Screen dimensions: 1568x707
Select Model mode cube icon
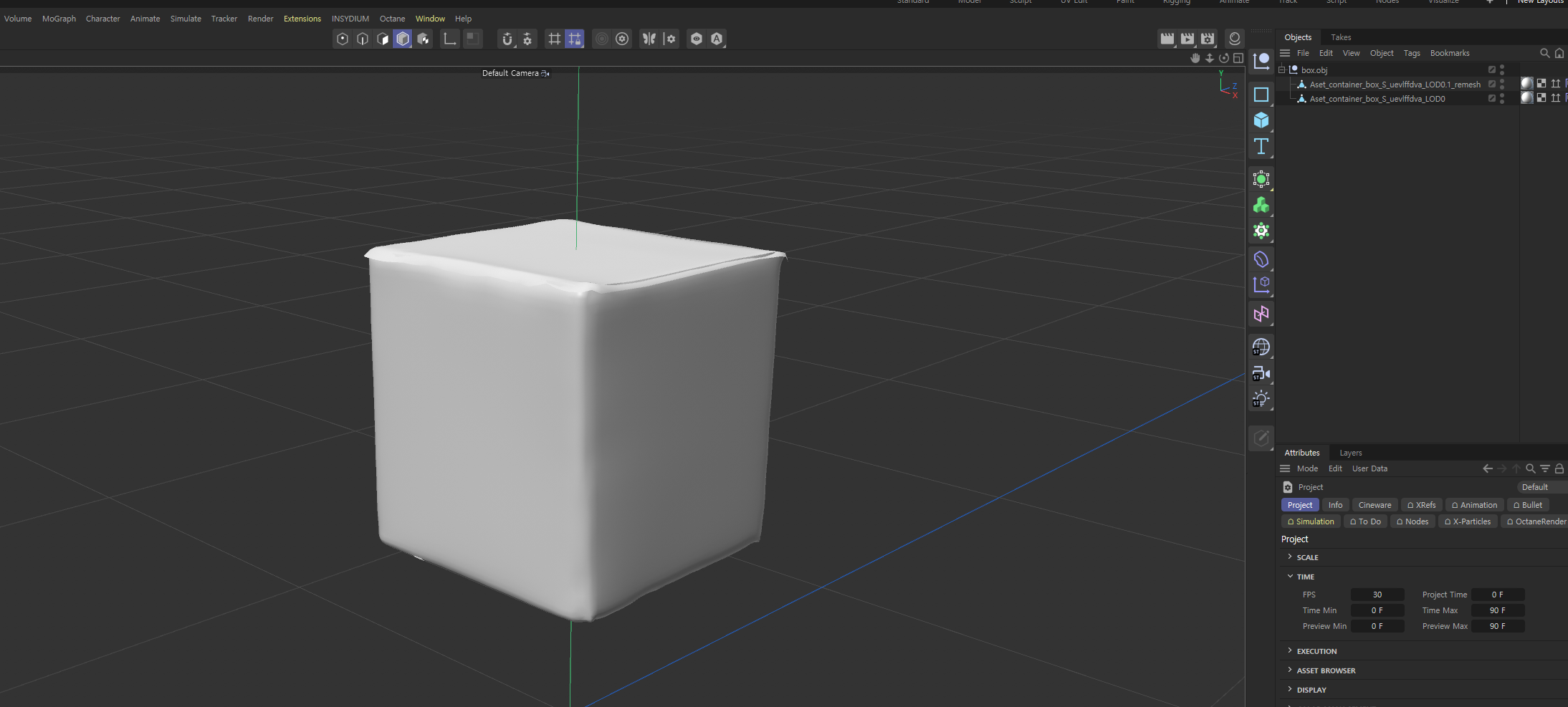403,39
